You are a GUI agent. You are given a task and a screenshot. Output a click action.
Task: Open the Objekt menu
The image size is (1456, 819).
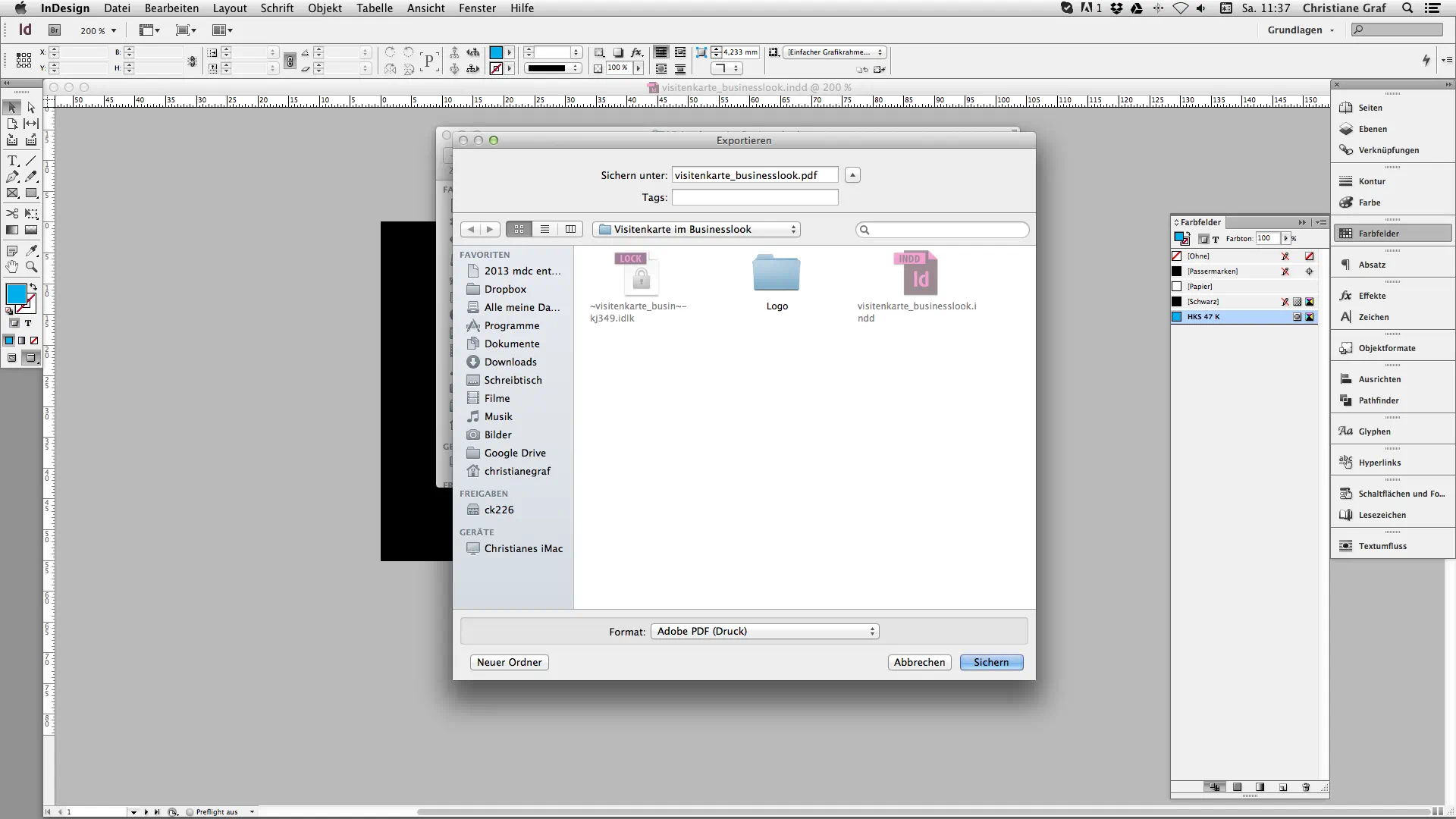[325, 8]
